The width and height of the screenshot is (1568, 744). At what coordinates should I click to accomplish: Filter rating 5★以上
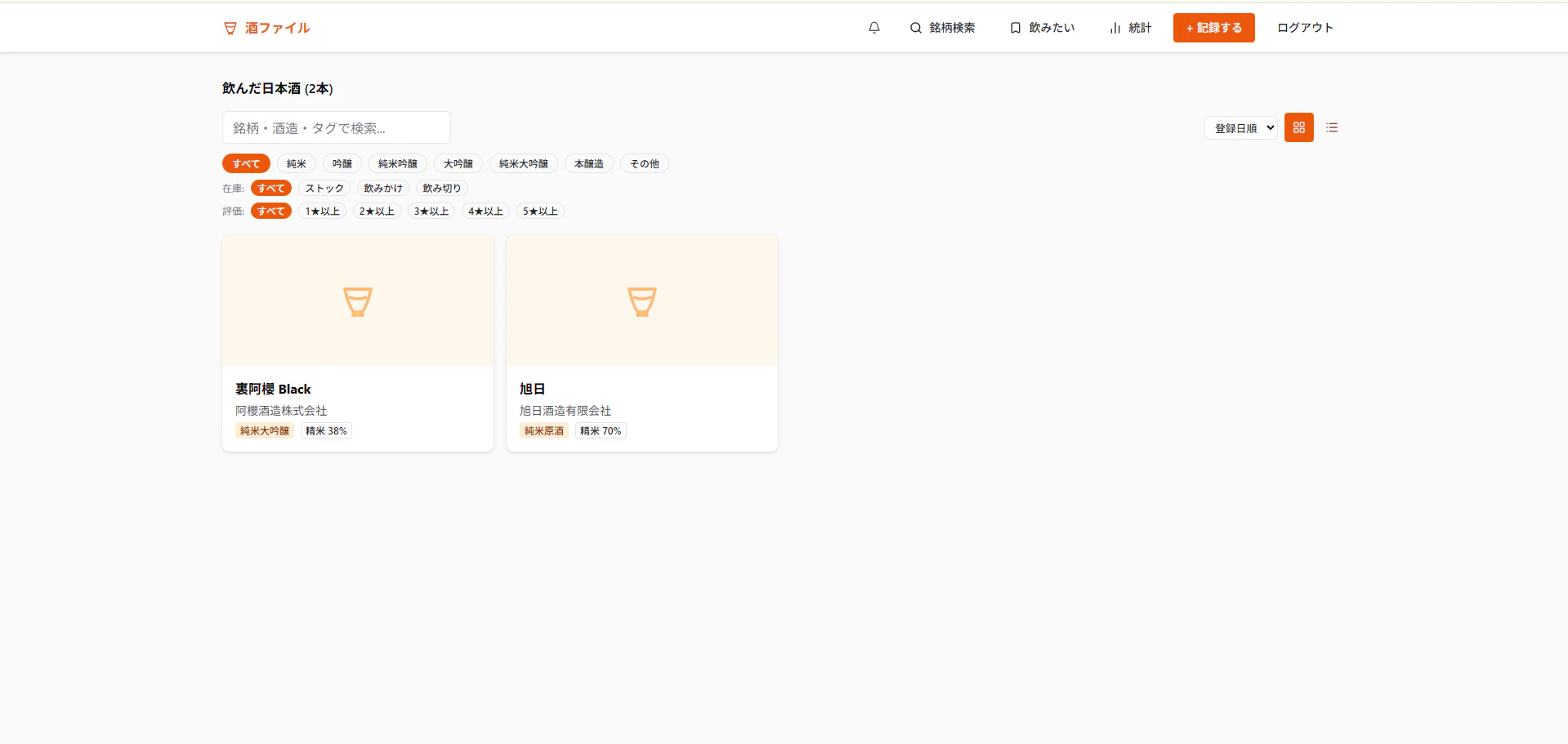540,211
